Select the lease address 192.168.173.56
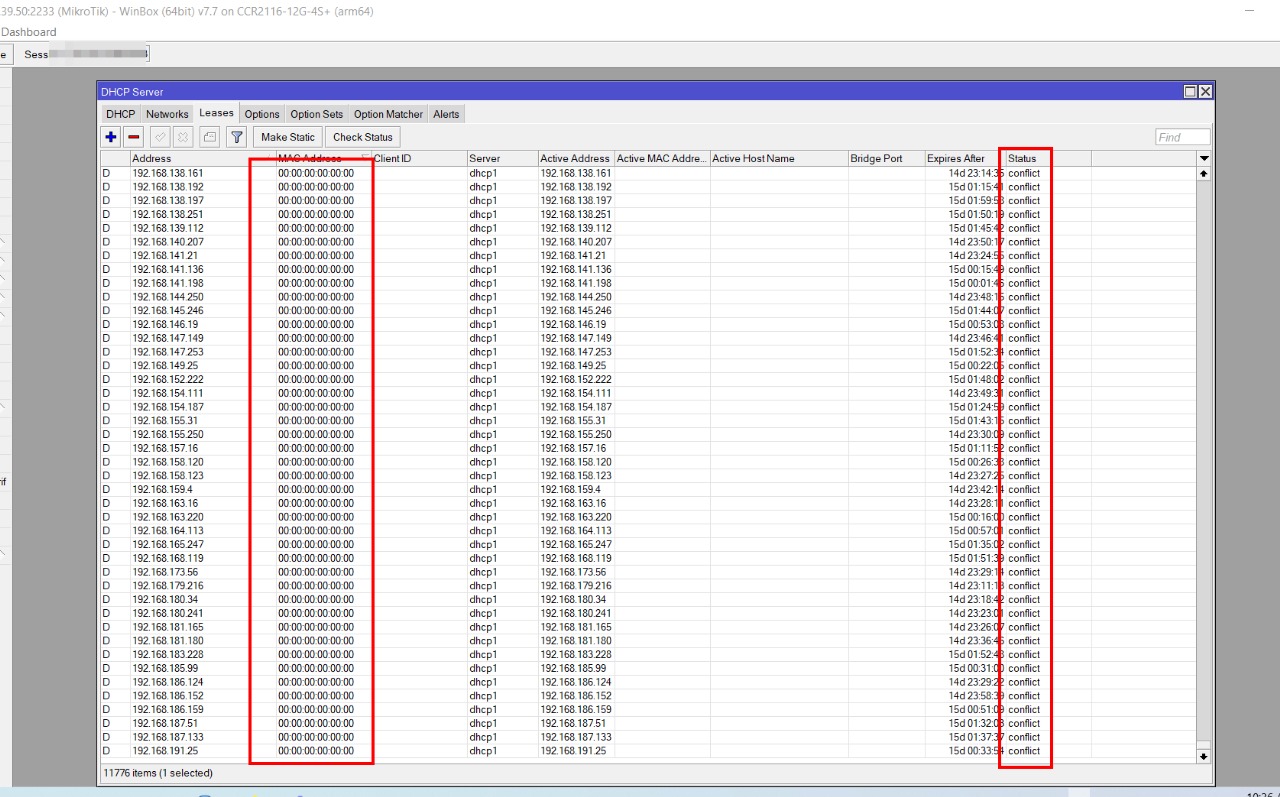Viewport: 1280px width, 797px height. pyautogui.click(x=164, y=572)
